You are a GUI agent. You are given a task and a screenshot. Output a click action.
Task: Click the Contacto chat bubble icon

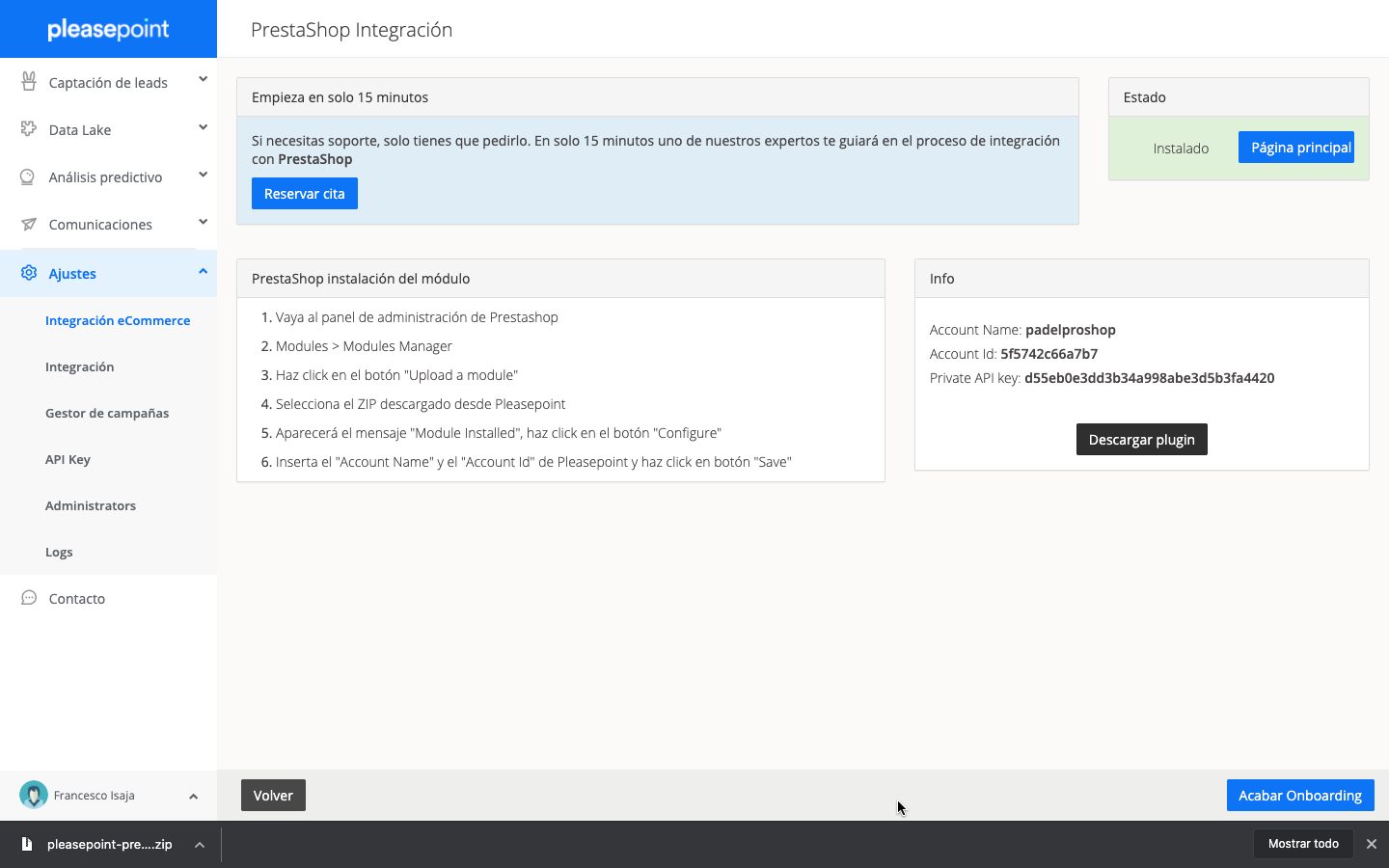(x=29, y=598)
